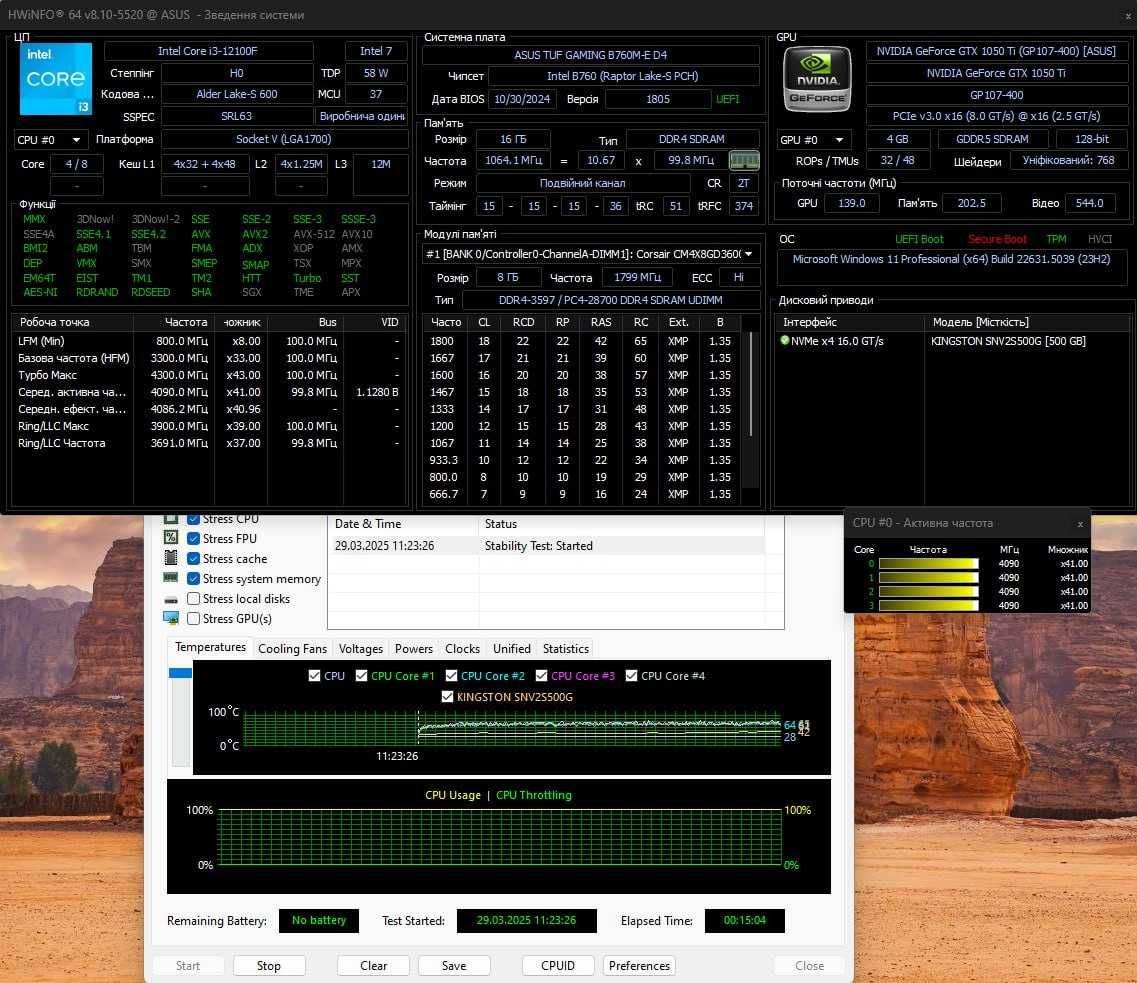Click core 3 frequency bar
This screenshot has width=1137, height=983.
928,605
